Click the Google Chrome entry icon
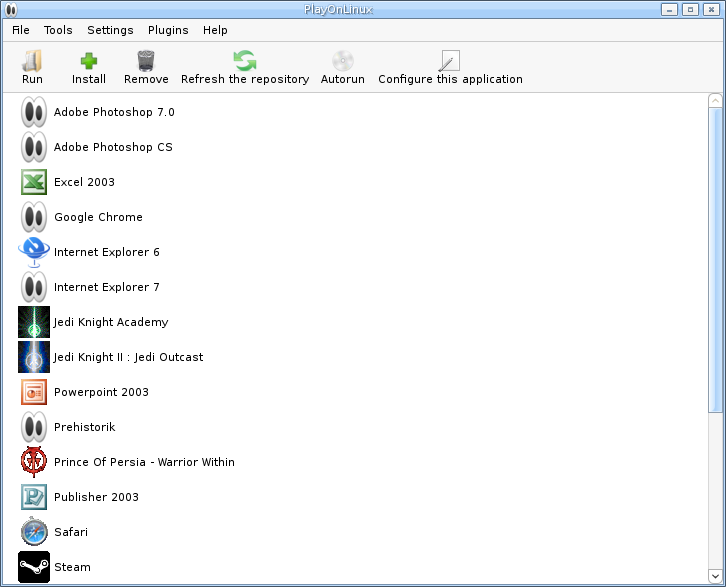The height and width of the screenshot is (587, 726). pyautogui.click(x=34, y=217)
